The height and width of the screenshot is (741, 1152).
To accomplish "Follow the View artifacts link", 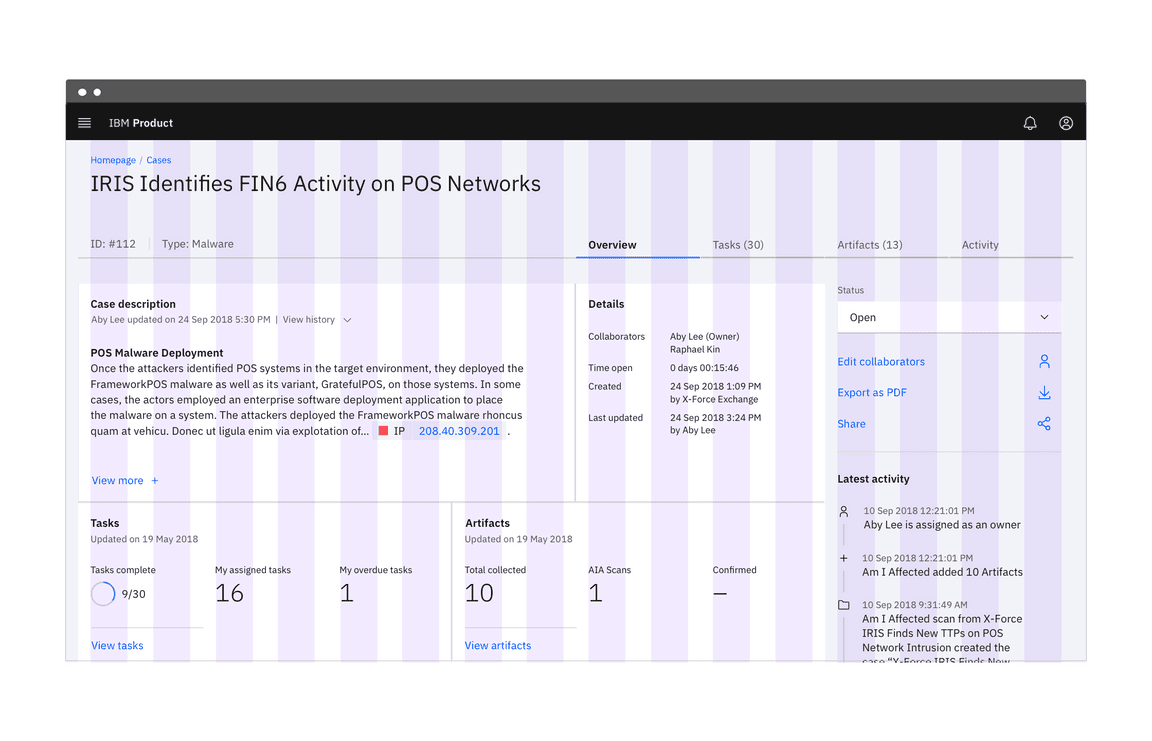I will (498, 646).
